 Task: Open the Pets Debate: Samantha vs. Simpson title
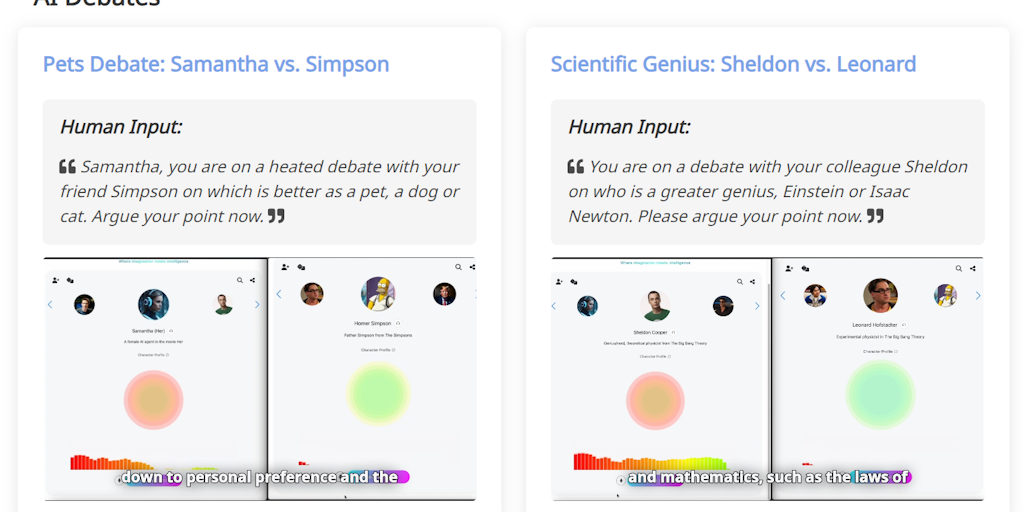(x=216, y=65)
